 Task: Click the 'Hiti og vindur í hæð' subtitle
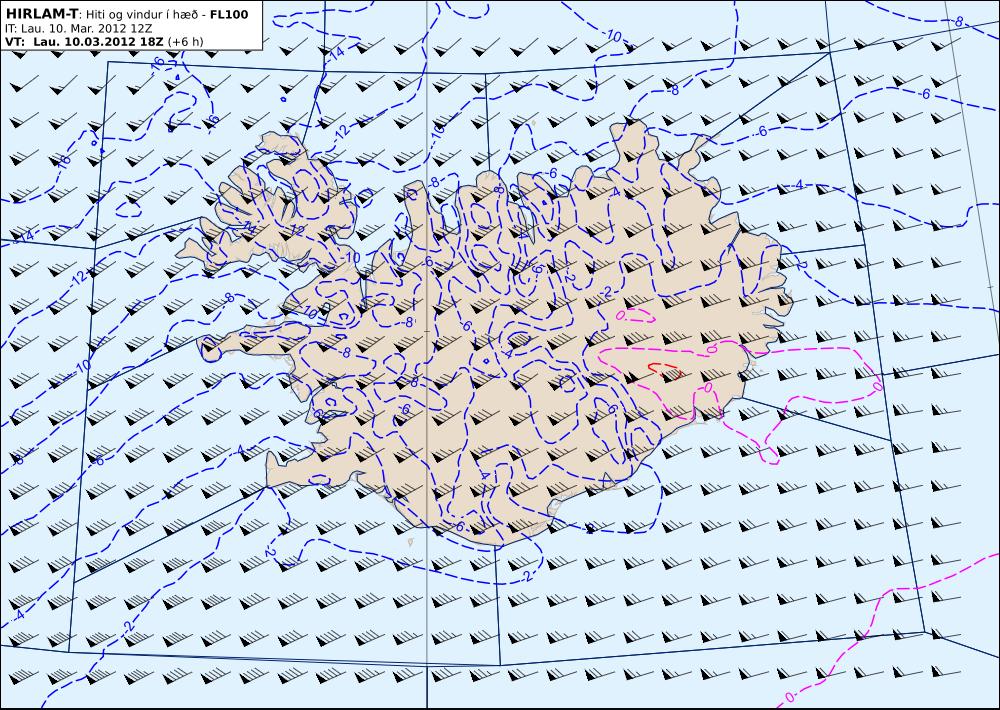pyautogui.click(x=140, y=15)
